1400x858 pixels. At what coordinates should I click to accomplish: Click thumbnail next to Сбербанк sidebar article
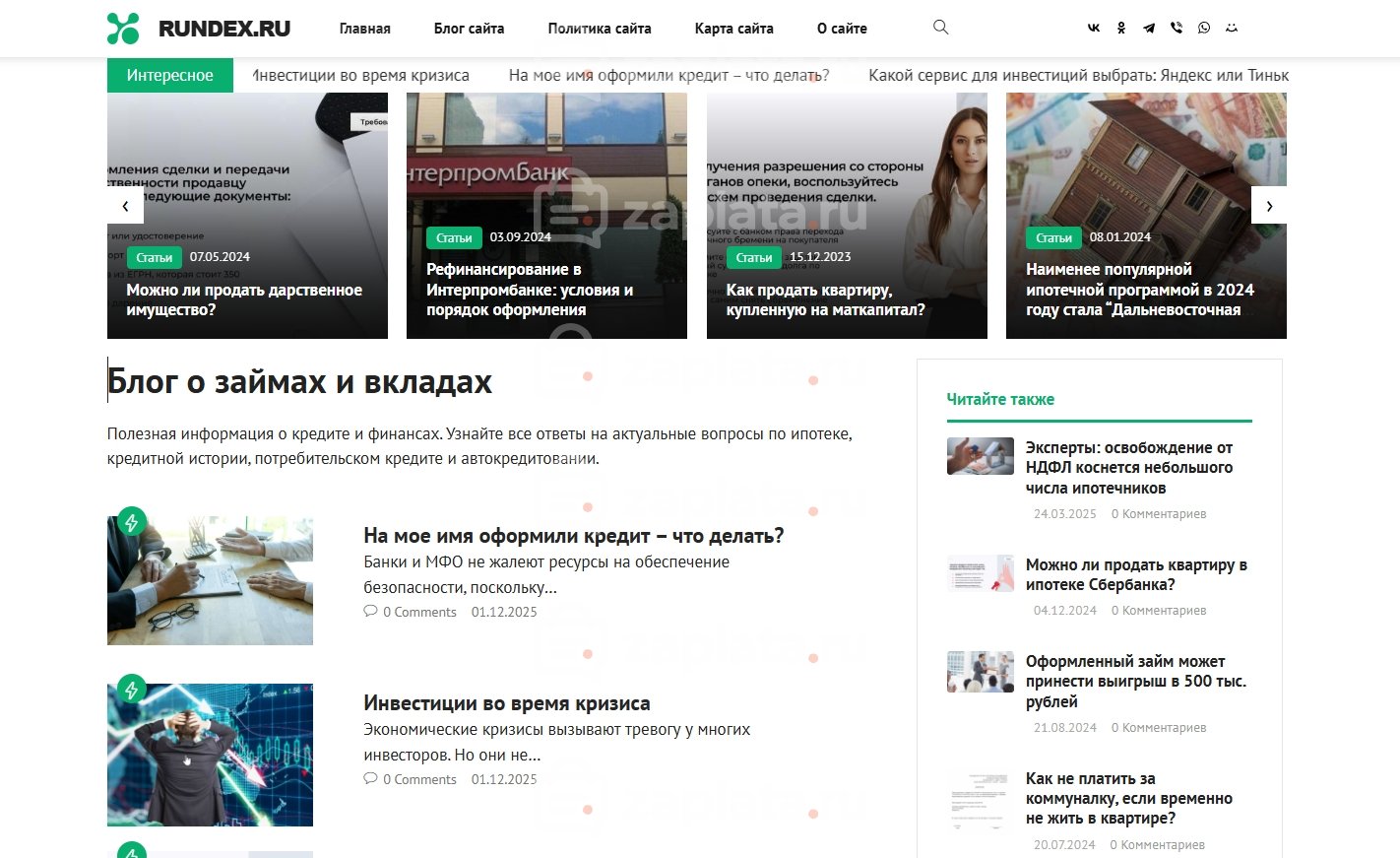point(981,573)
